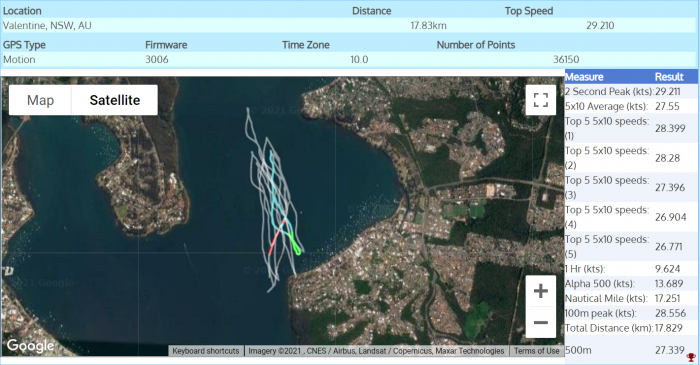Screen dimensions: 700x365
Task: Click the Result column header
Action: click(x=669, y=77)
